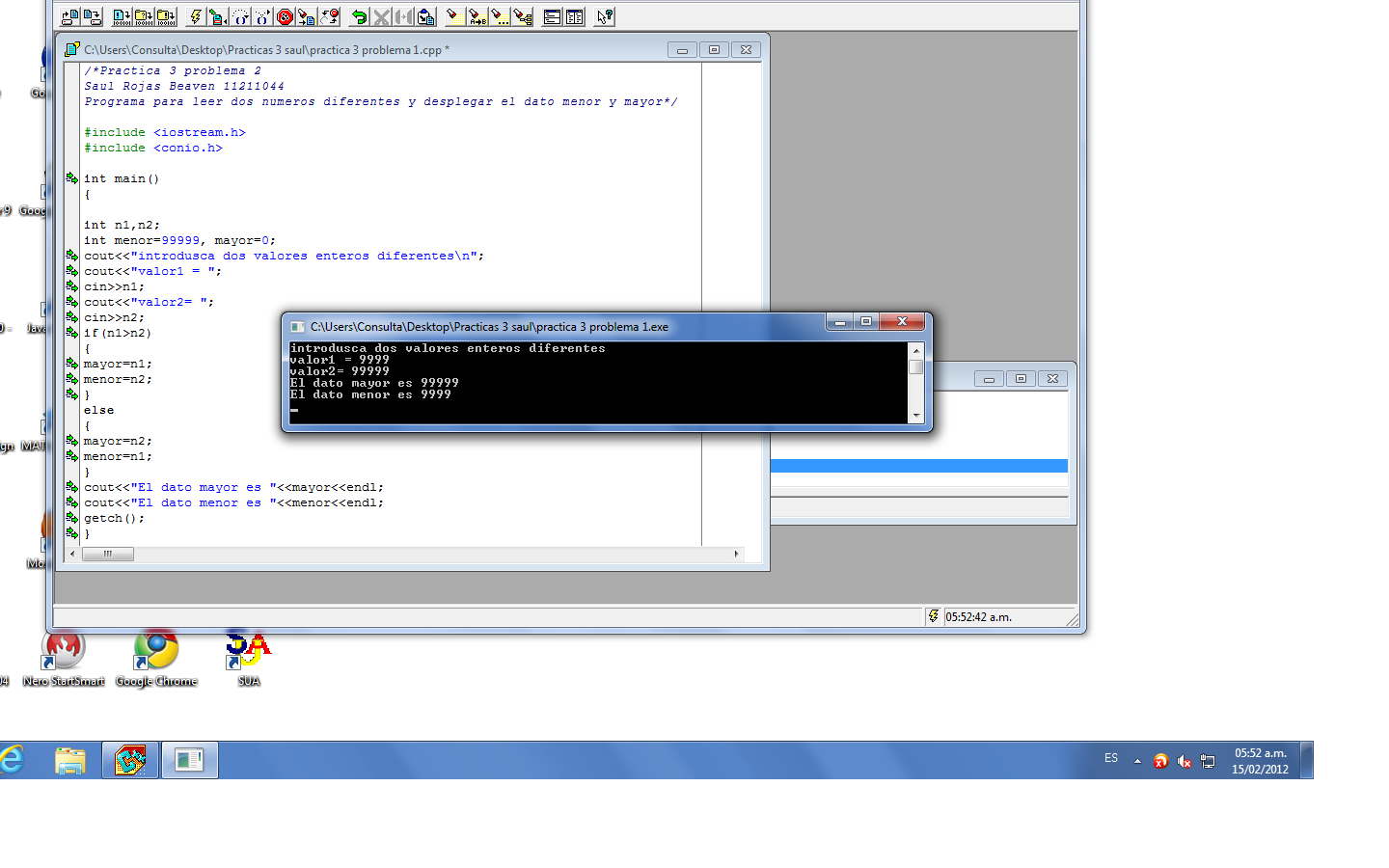Expand hidden icons in the notification area
The image size is (1389, 868).
click(x=1136, y=761)
